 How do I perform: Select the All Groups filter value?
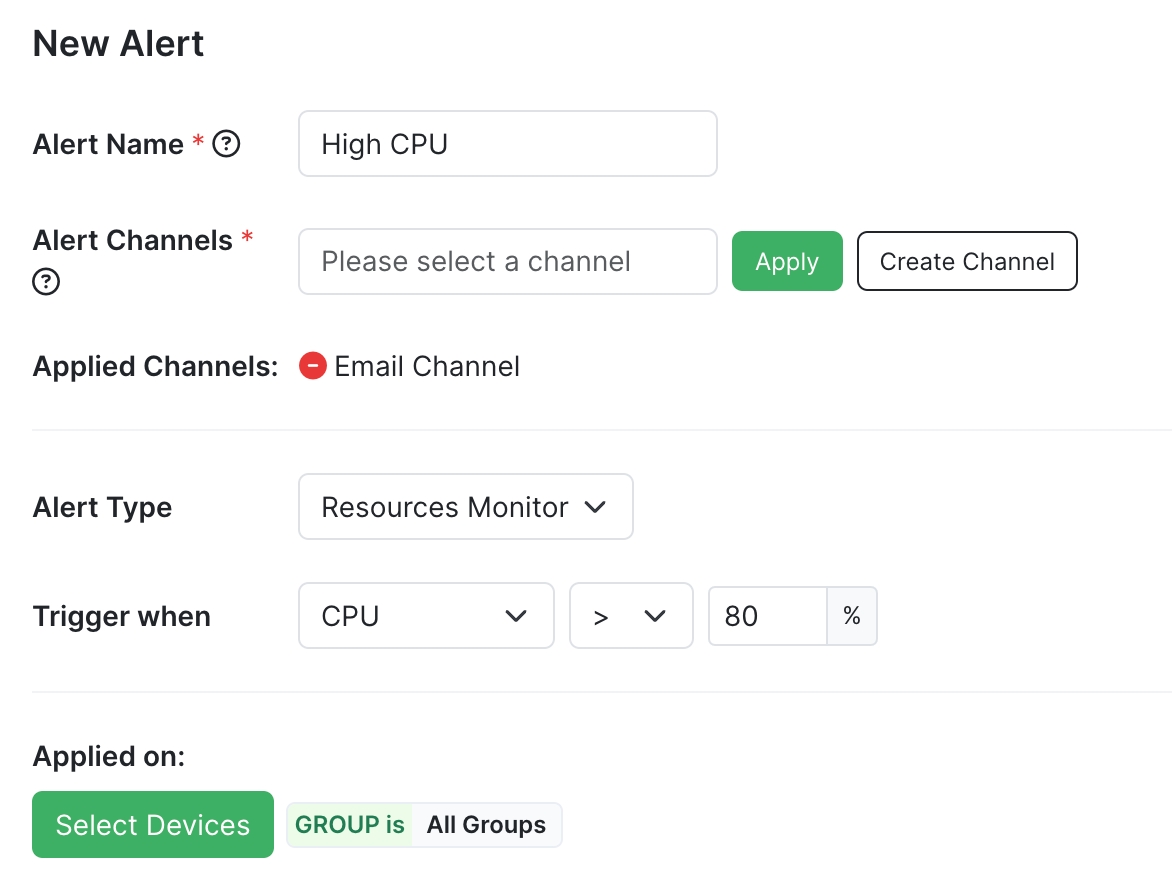pos(486,825)
